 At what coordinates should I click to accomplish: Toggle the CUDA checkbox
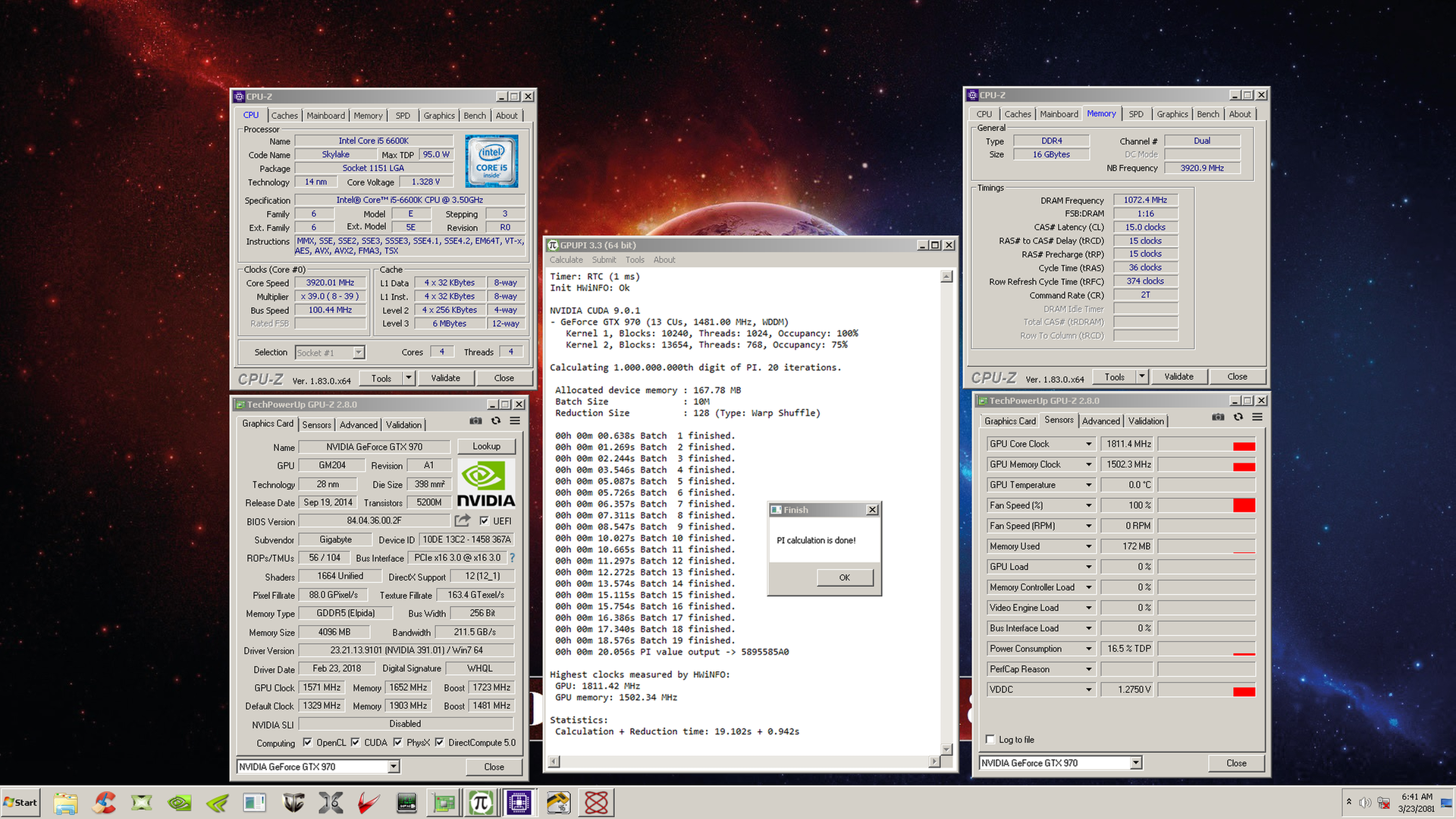pyautogui.click(x=355, y=742)
